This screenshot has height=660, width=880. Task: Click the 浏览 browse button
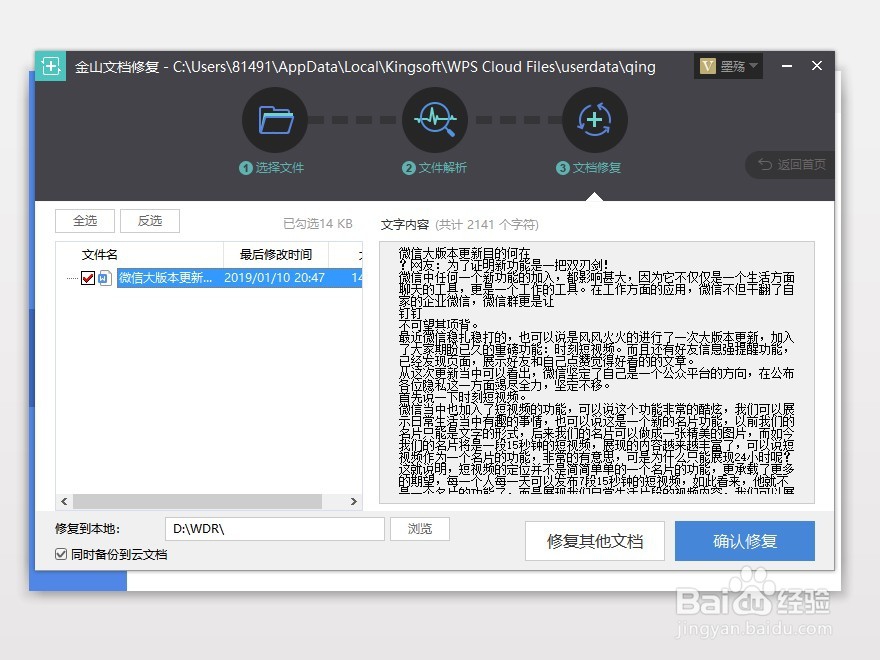(420, 529)
